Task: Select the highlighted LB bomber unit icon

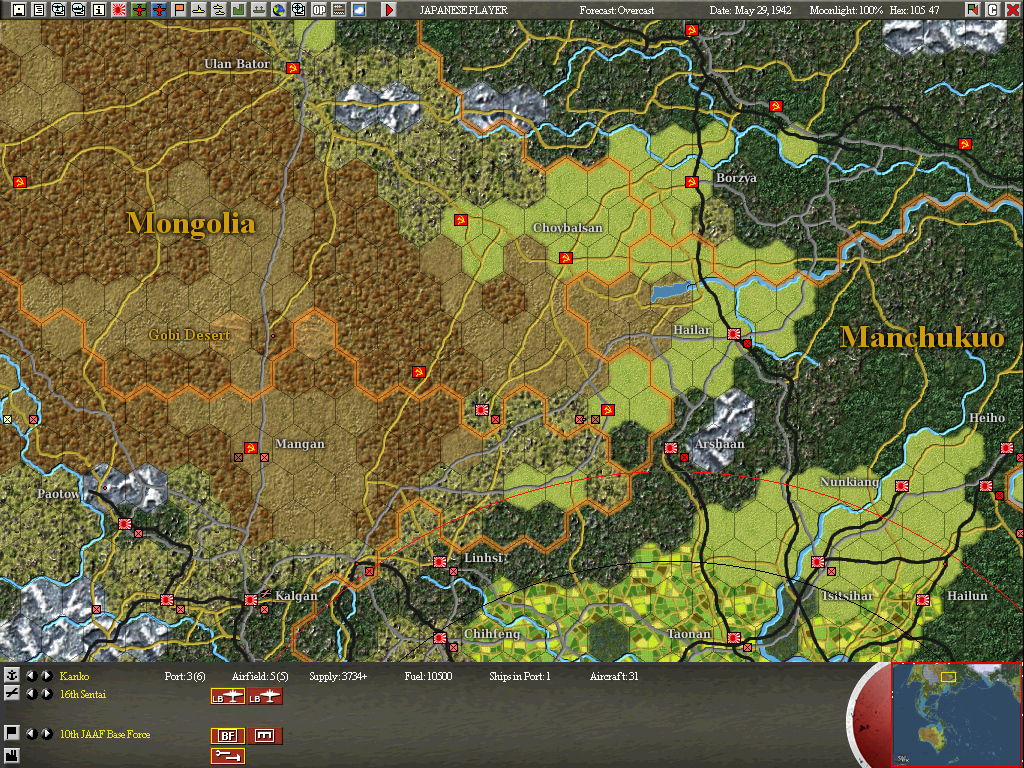Action: (x=228, y=697)
